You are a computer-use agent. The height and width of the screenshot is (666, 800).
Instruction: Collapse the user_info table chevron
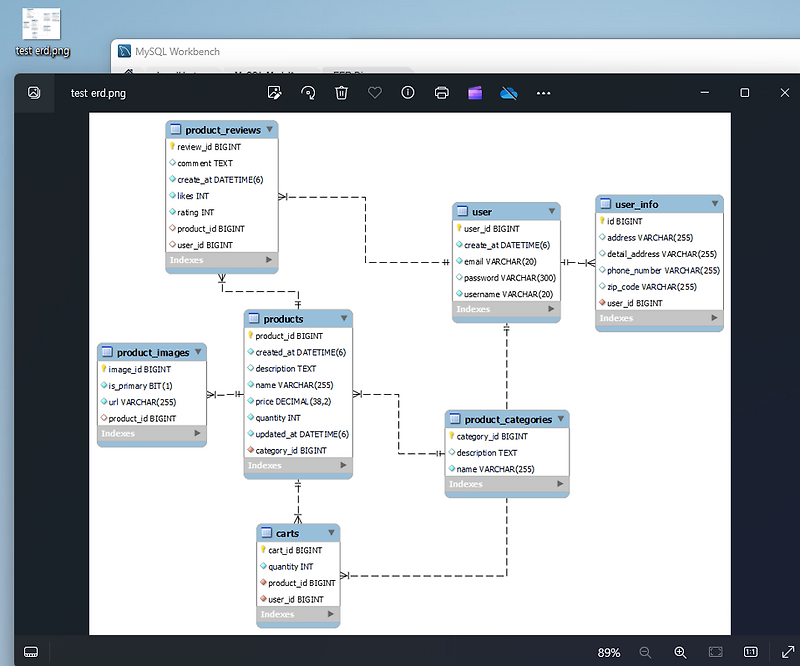coord(717,203)
